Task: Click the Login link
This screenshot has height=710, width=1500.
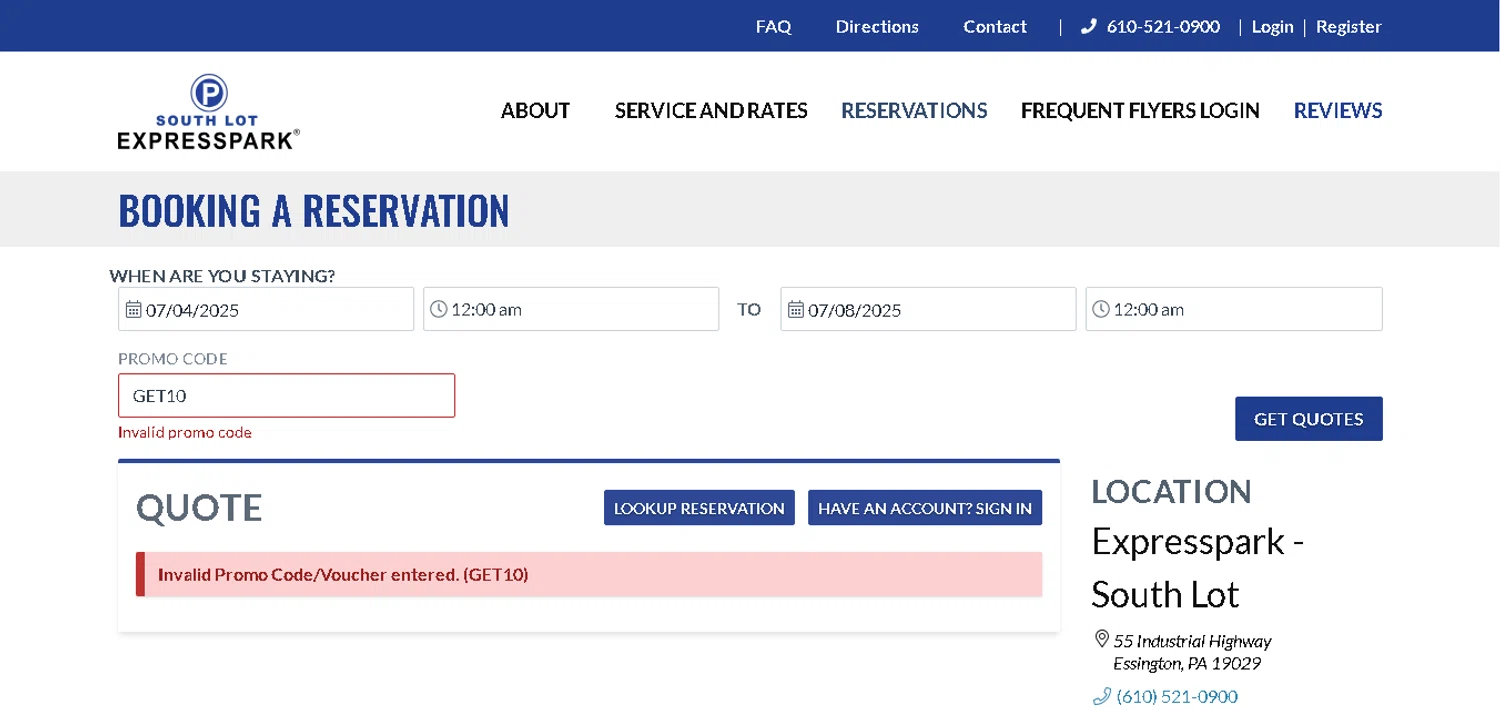Action: tap(1272, 27)
